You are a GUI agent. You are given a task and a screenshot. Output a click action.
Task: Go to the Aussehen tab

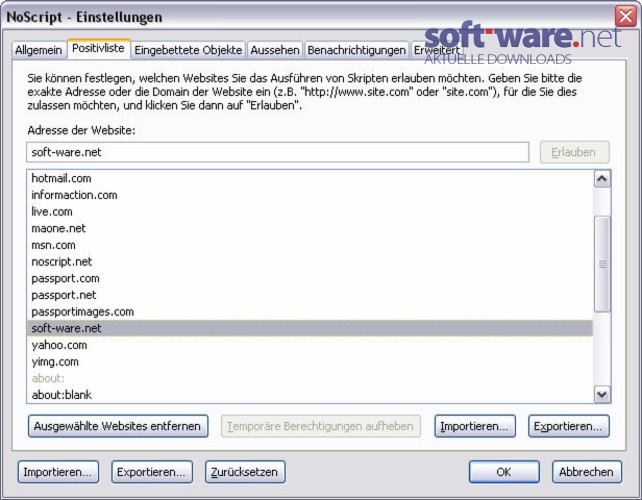[x=275, y=50]
